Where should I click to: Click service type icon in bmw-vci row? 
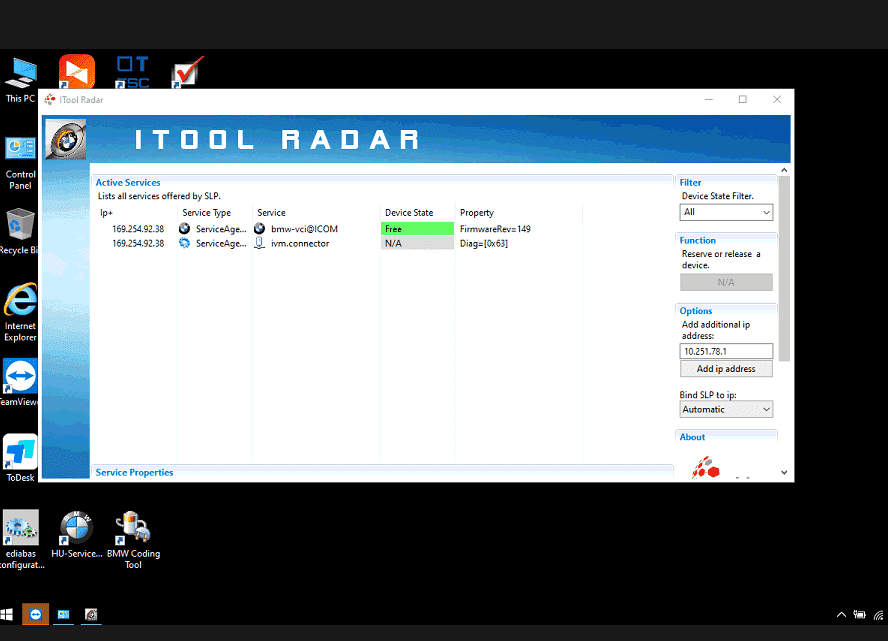(184, 229)
